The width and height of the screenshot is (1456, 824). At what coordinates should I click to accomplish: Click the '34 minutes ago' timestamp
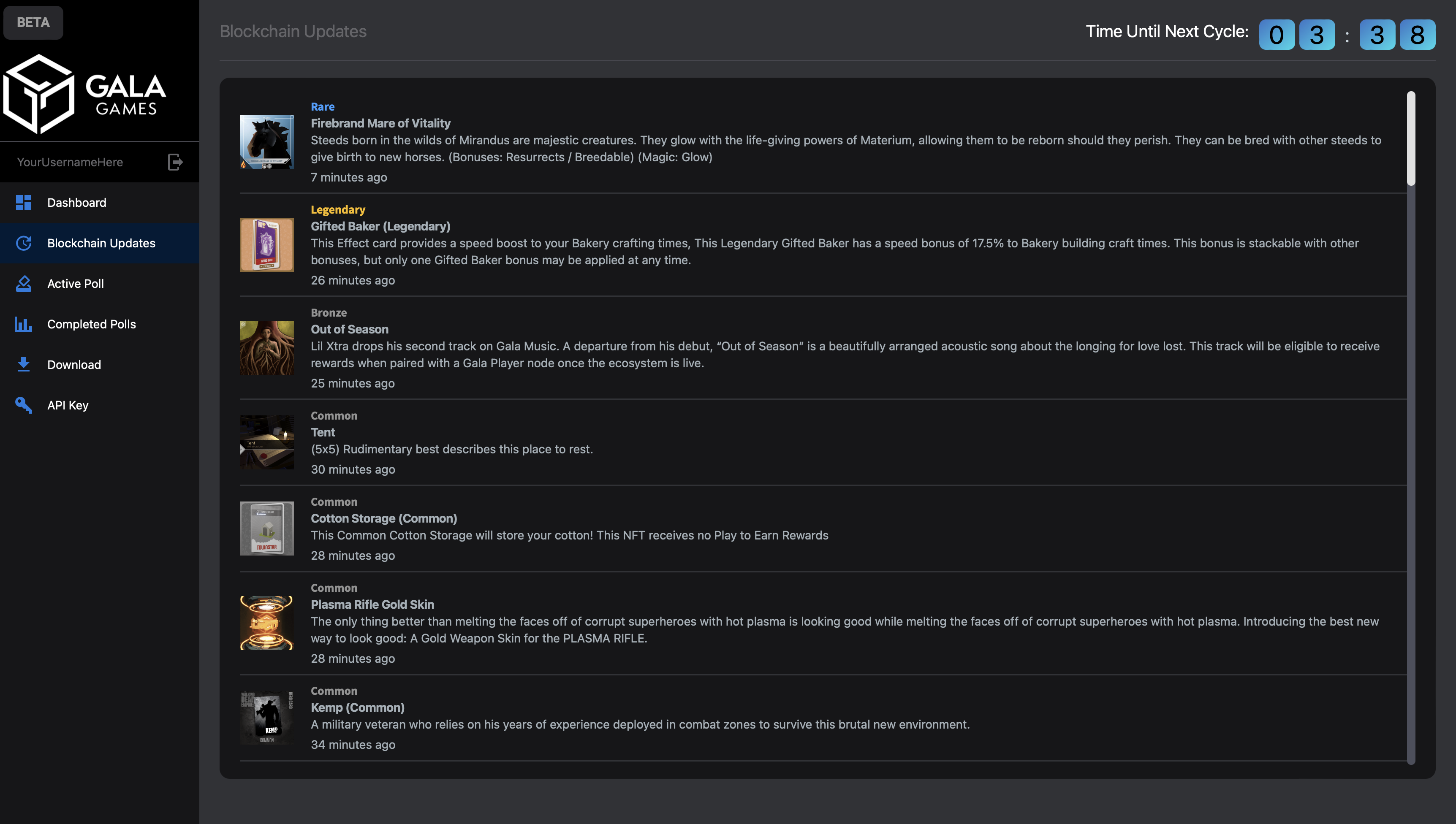pyautogui.click(x=353, y=745)
